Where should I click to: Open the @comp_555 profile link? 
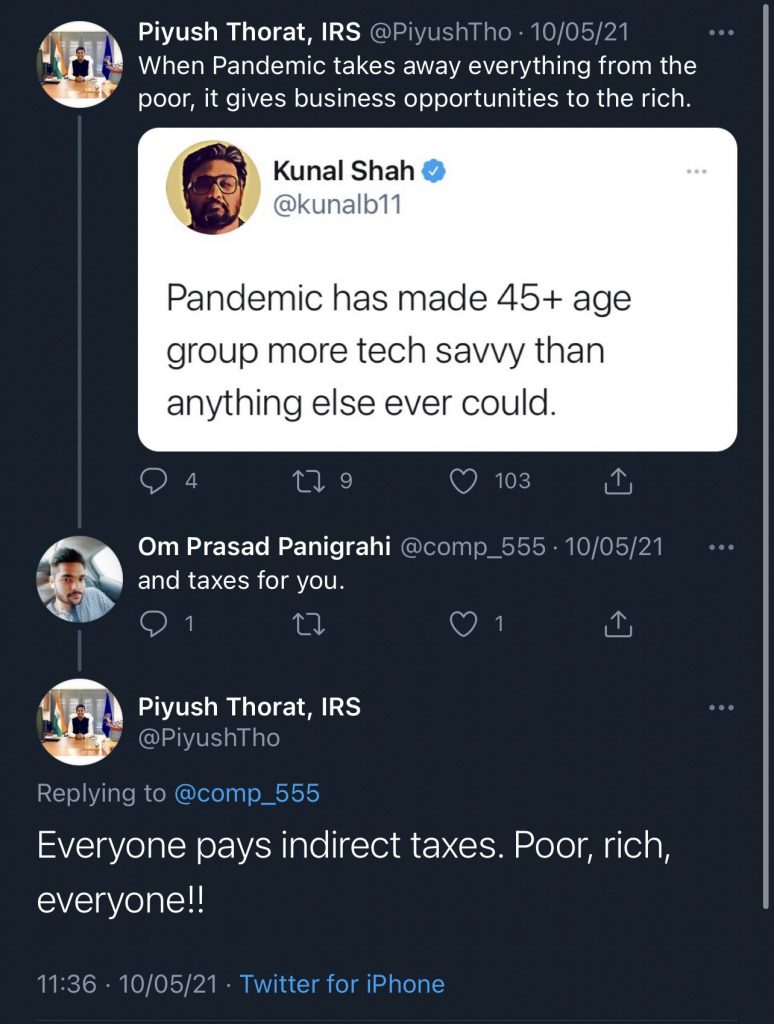pos(247,794)
